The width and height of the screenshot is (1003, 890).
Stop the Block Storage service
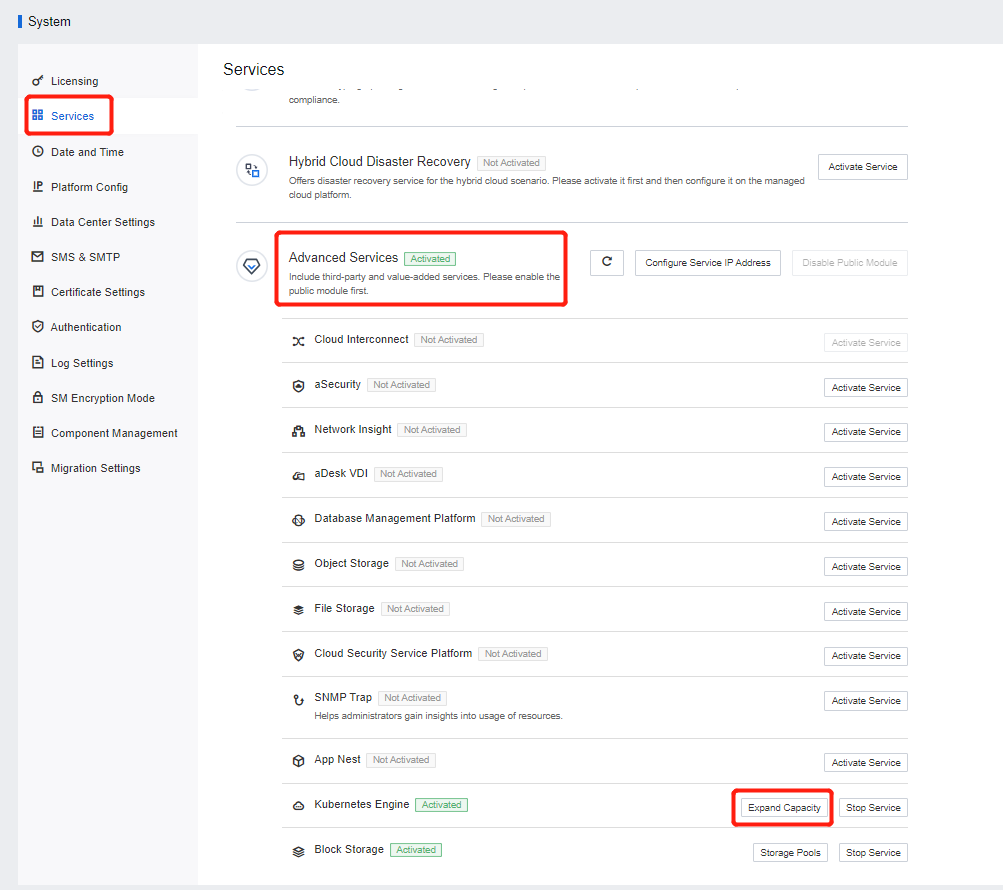[873, 853]
